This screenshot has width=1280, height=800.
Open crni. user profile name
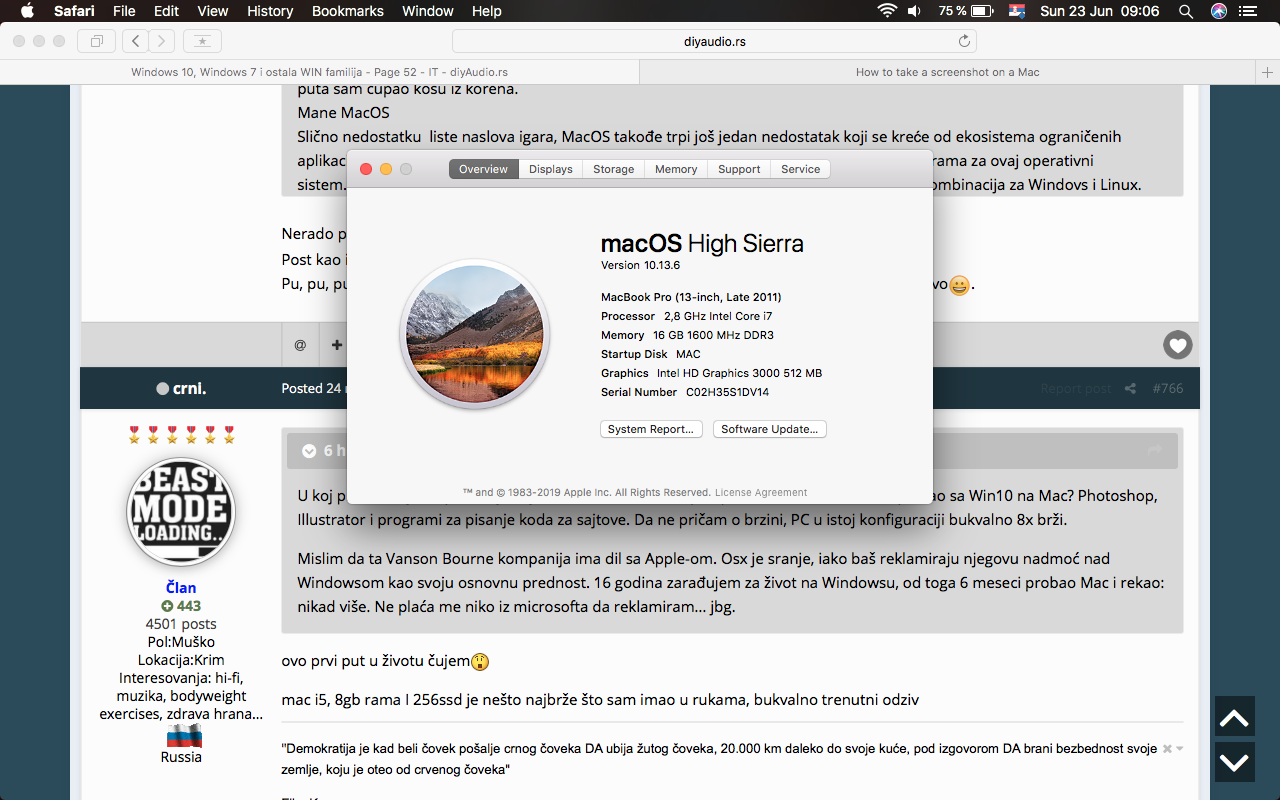pos(189,388)
